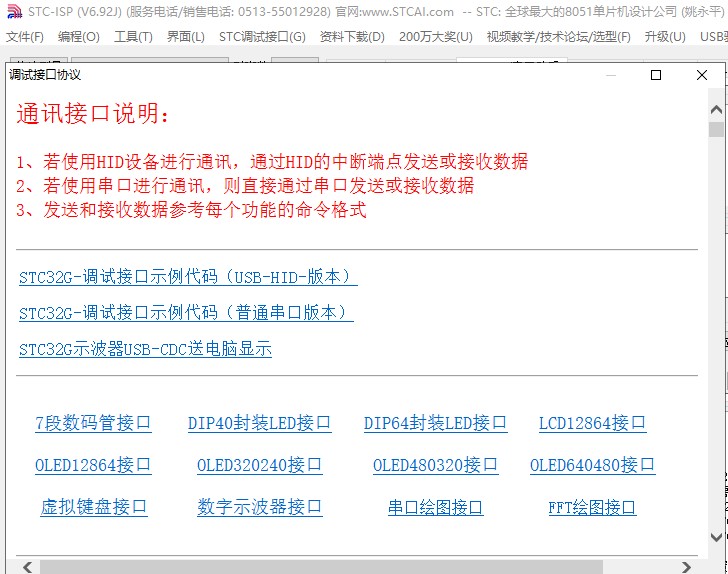This screenshot has height=574, width=728.
Task: Open the OLED320240接口 link
Action: click(260, 465)
